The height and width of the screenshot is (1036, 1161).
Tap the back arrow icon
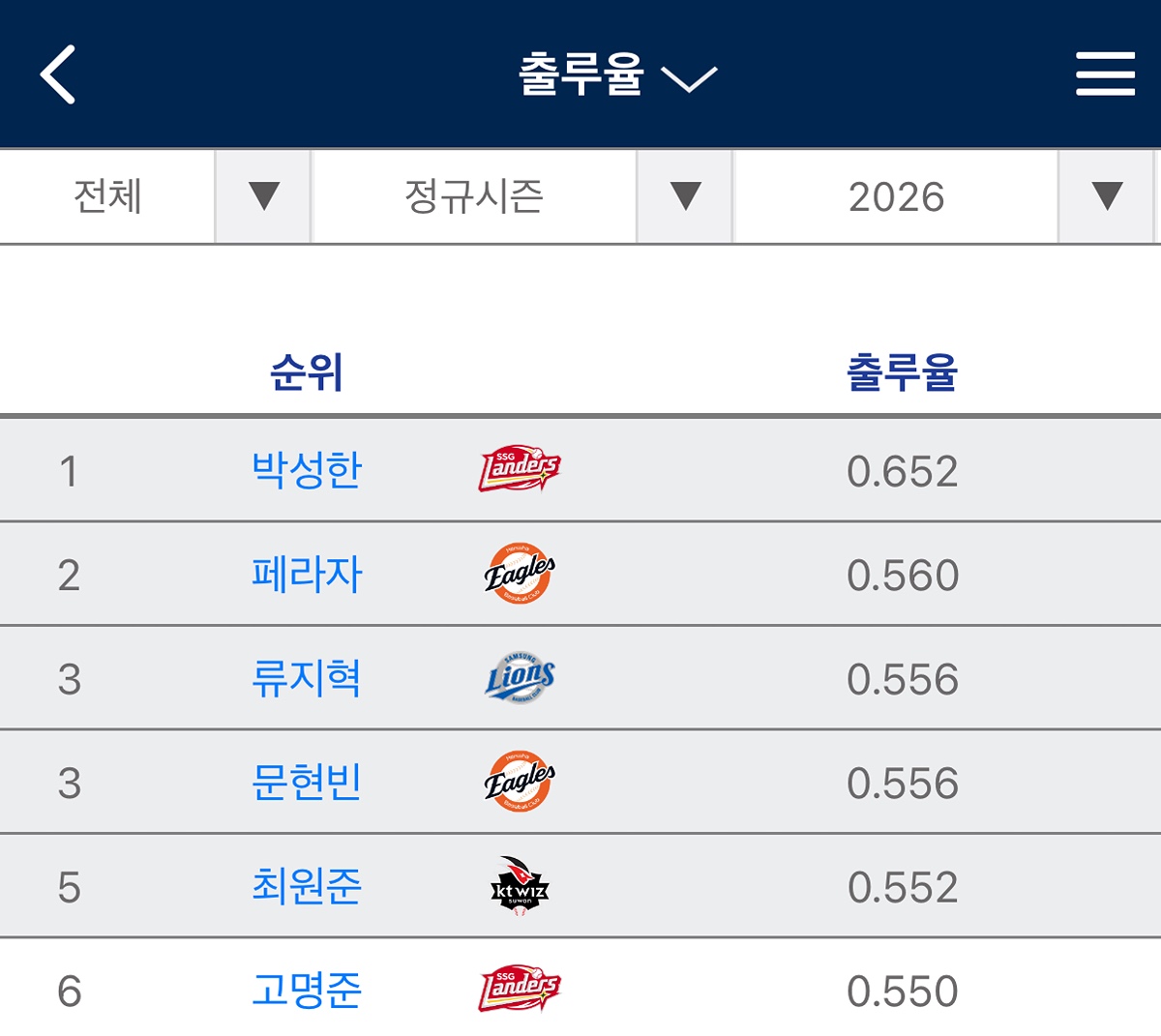pyautogui.click(x=58, y=74)
